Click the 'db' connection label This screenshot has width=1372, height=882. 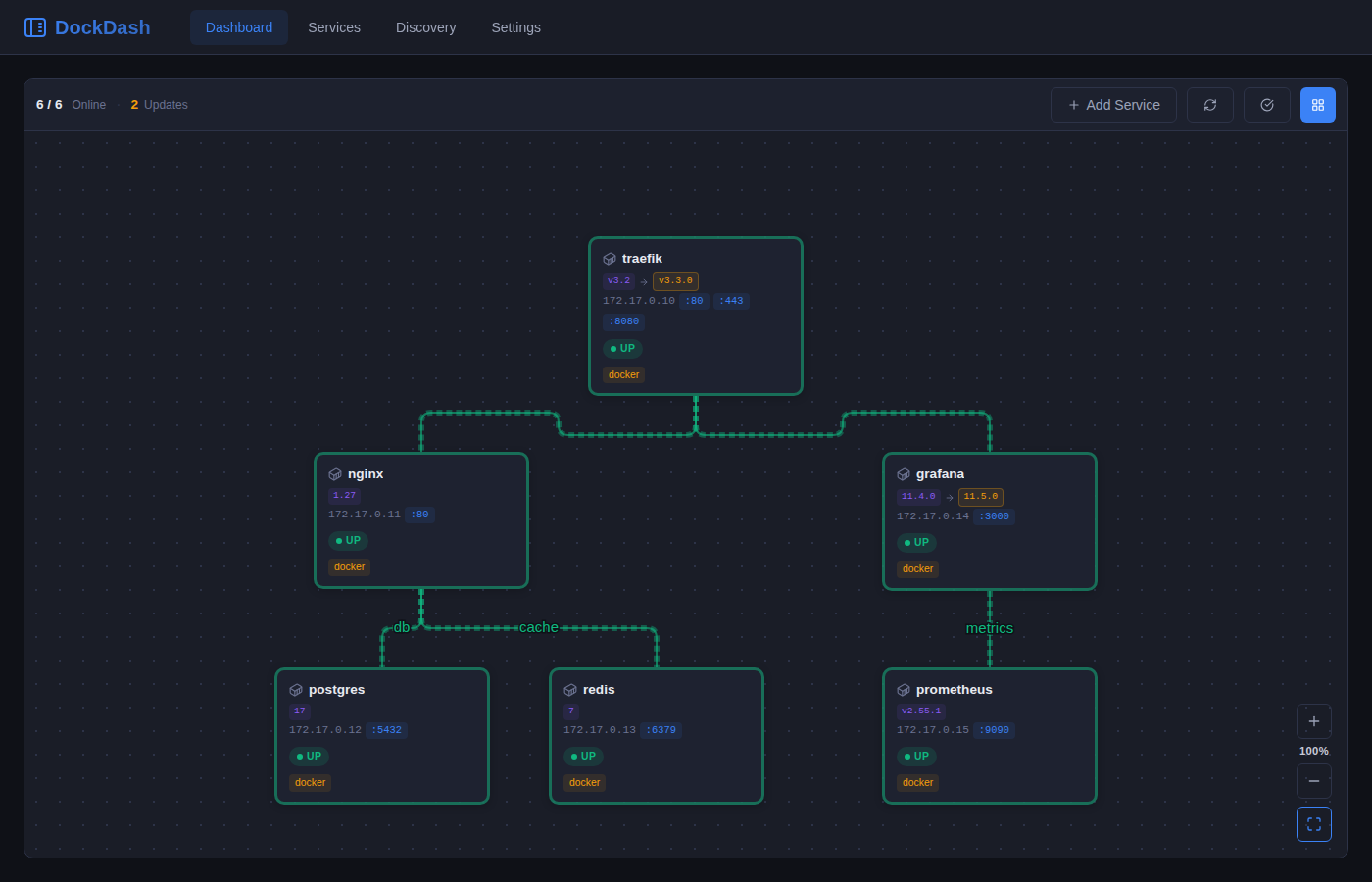click(x=402, y=628)
